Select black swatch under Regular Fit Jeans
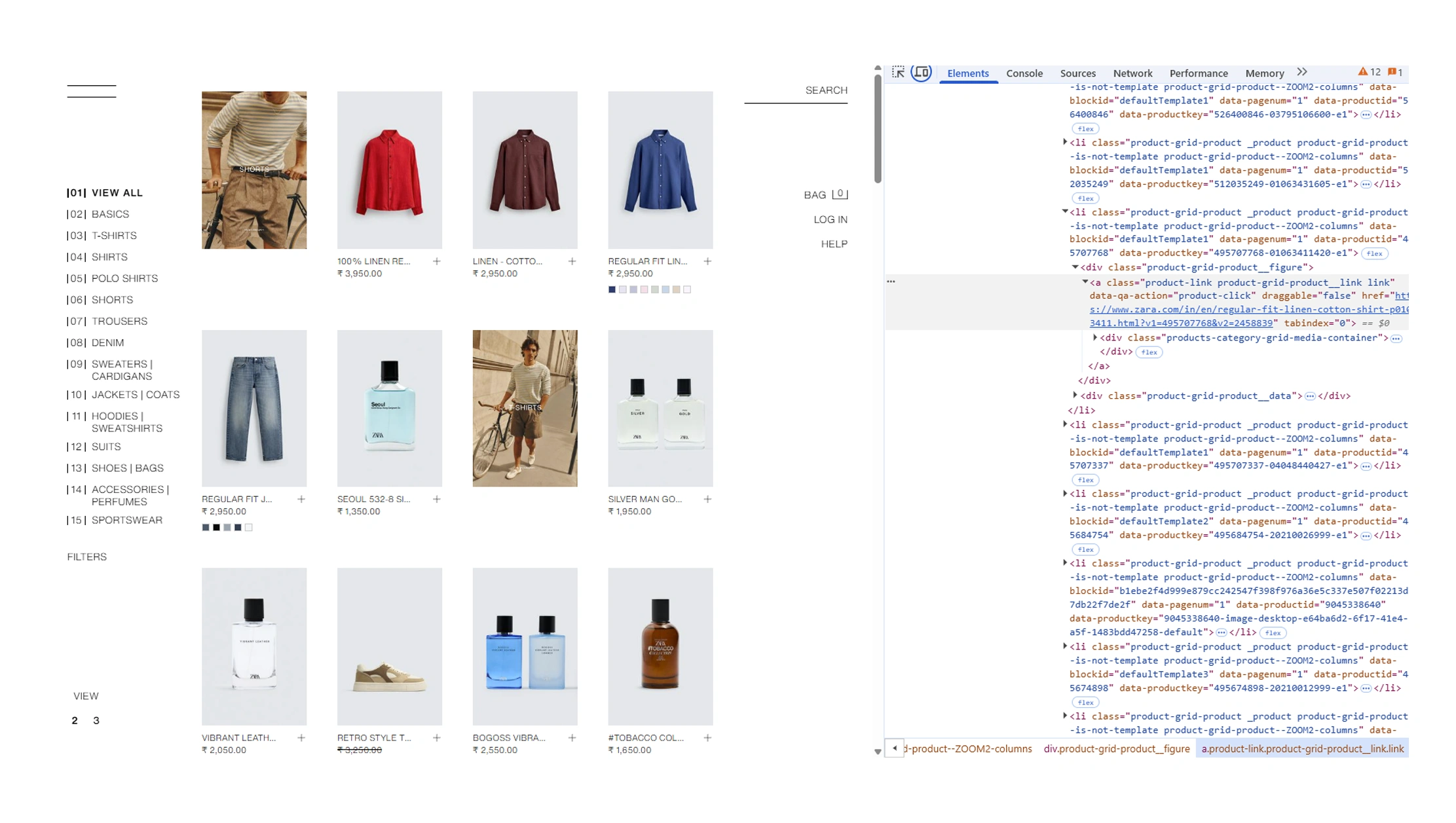Screen dimensions: 1456x823 pos(217,527)
